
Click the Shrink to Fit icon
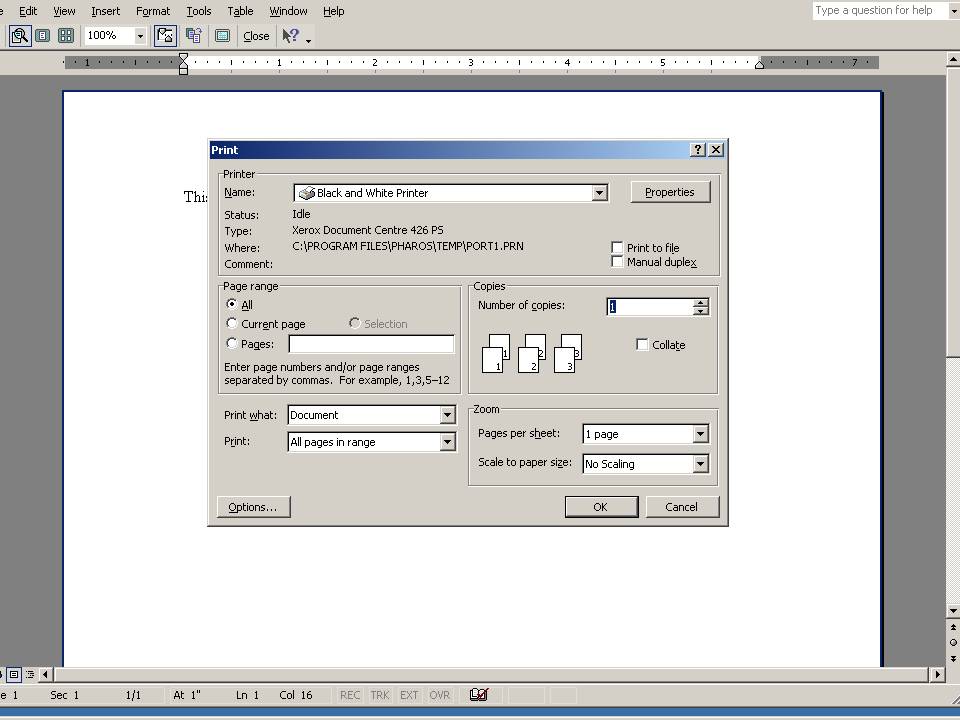click(x=194, y=36)
